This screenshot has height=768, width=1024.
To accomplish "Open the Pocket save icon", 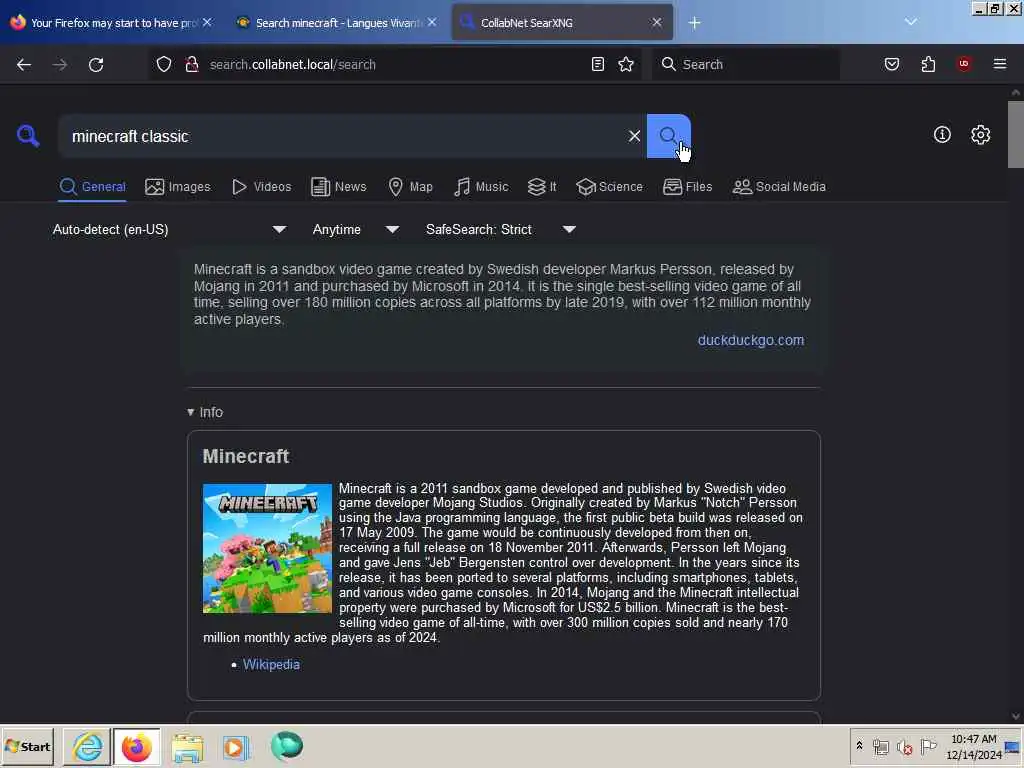I will 891,64.
